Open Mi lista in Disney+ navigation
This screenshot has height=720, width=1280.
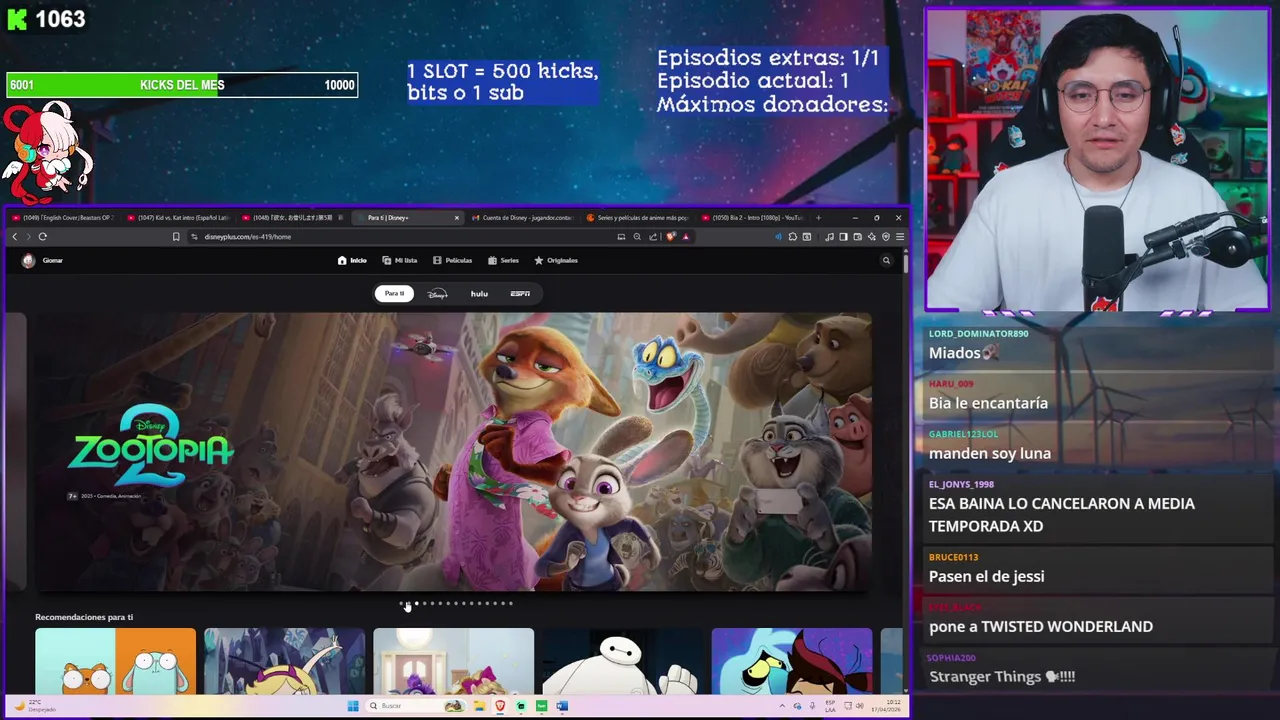click(400, 261)
